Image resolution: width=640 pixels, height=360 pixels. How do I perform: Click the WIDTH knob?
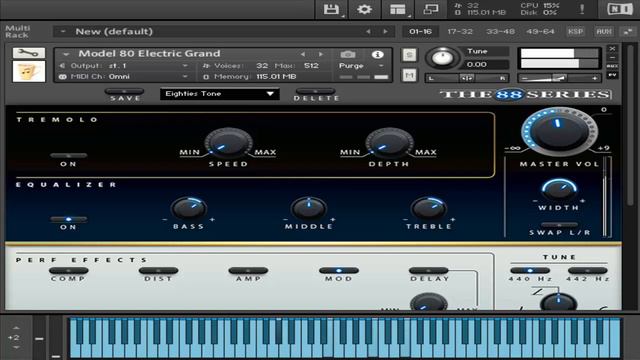pyautogui.click(x=559, y=189)
